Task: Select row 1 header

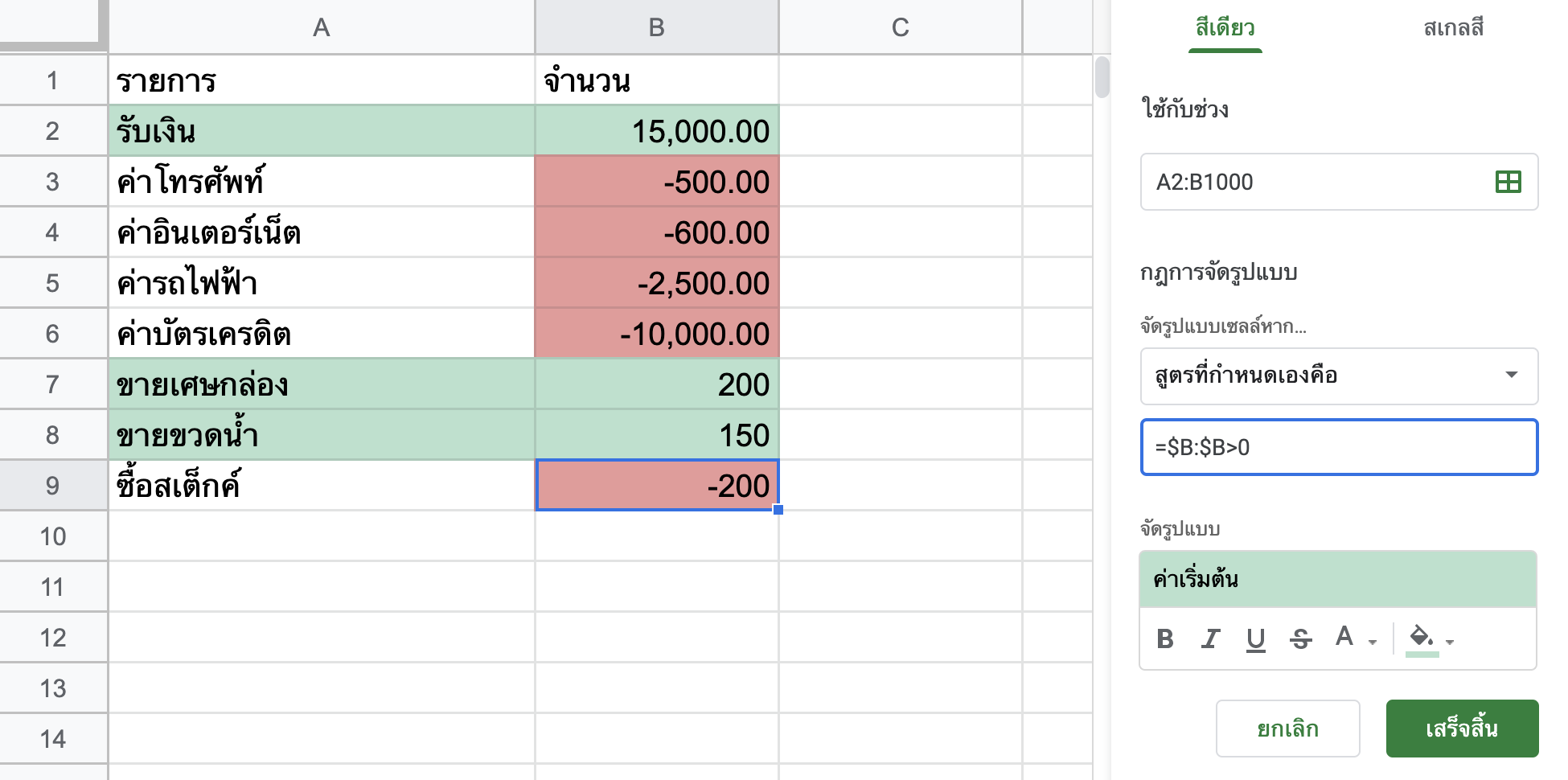Action: pyautogui.click(x=53, y=80)
